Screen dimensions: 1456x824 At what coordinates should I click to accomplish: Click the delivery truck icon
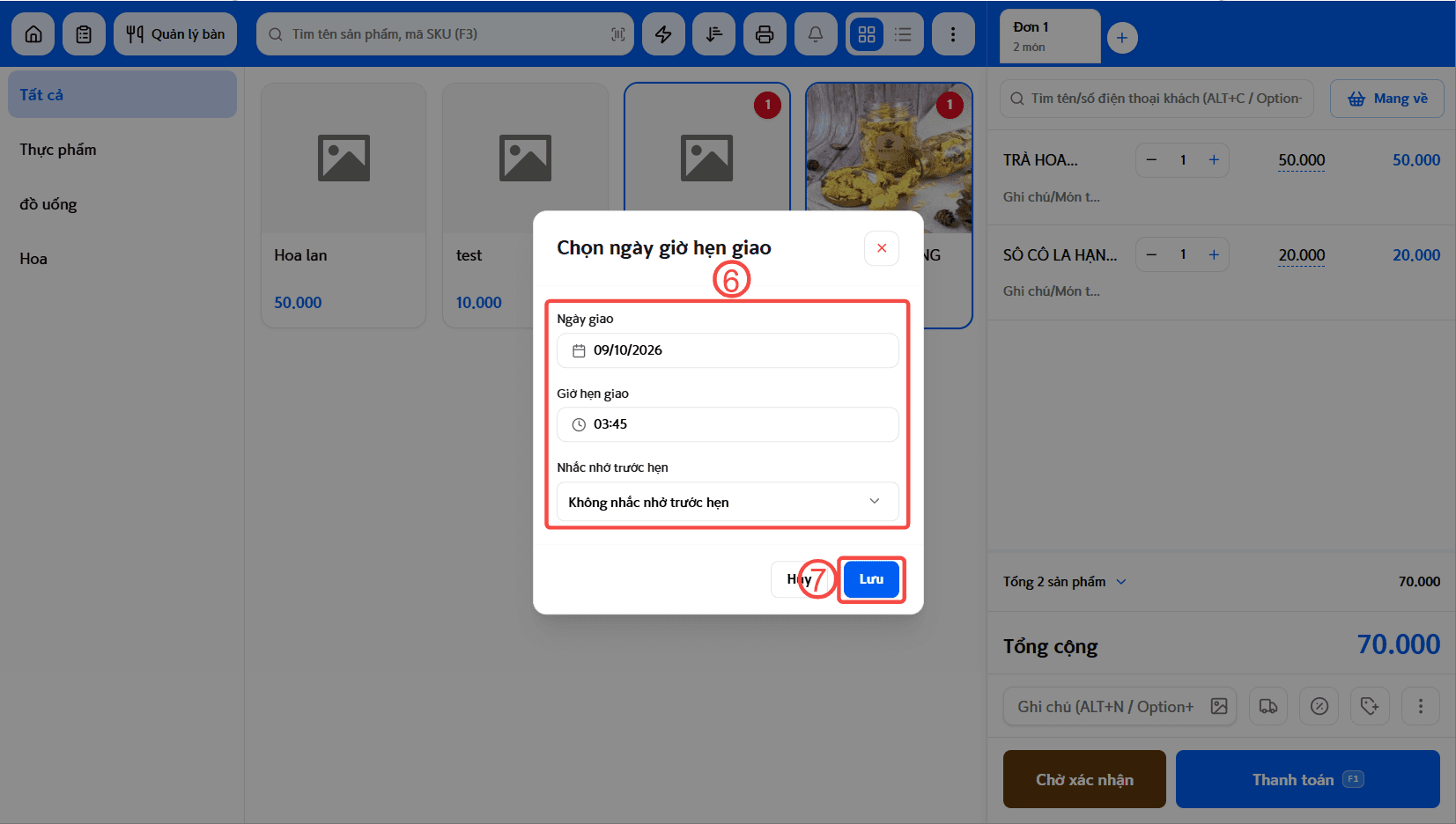coord(1268,706)
